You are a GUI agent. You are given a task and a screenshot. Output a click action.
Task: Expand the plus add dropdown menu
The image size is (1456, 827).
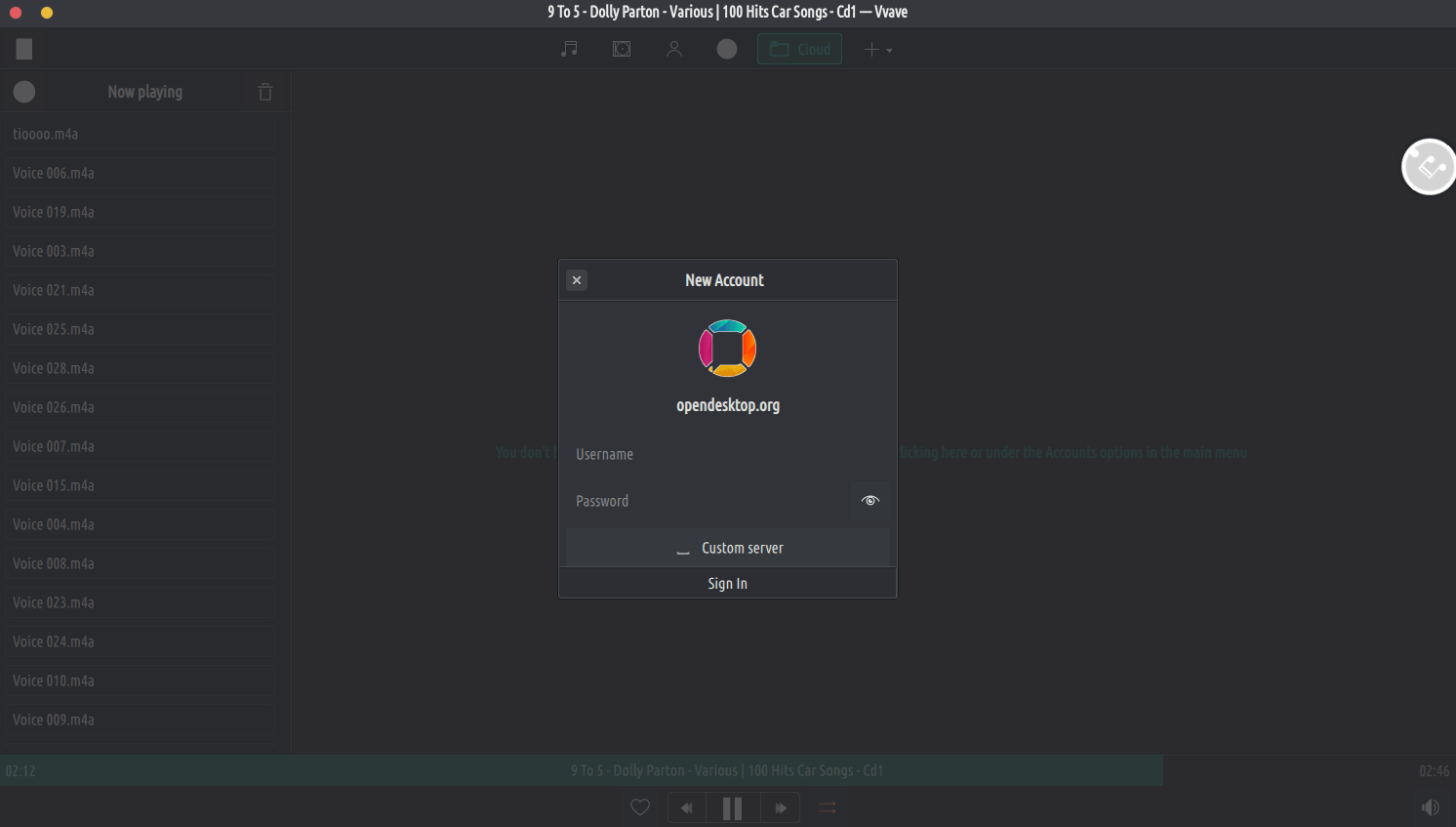877,49
